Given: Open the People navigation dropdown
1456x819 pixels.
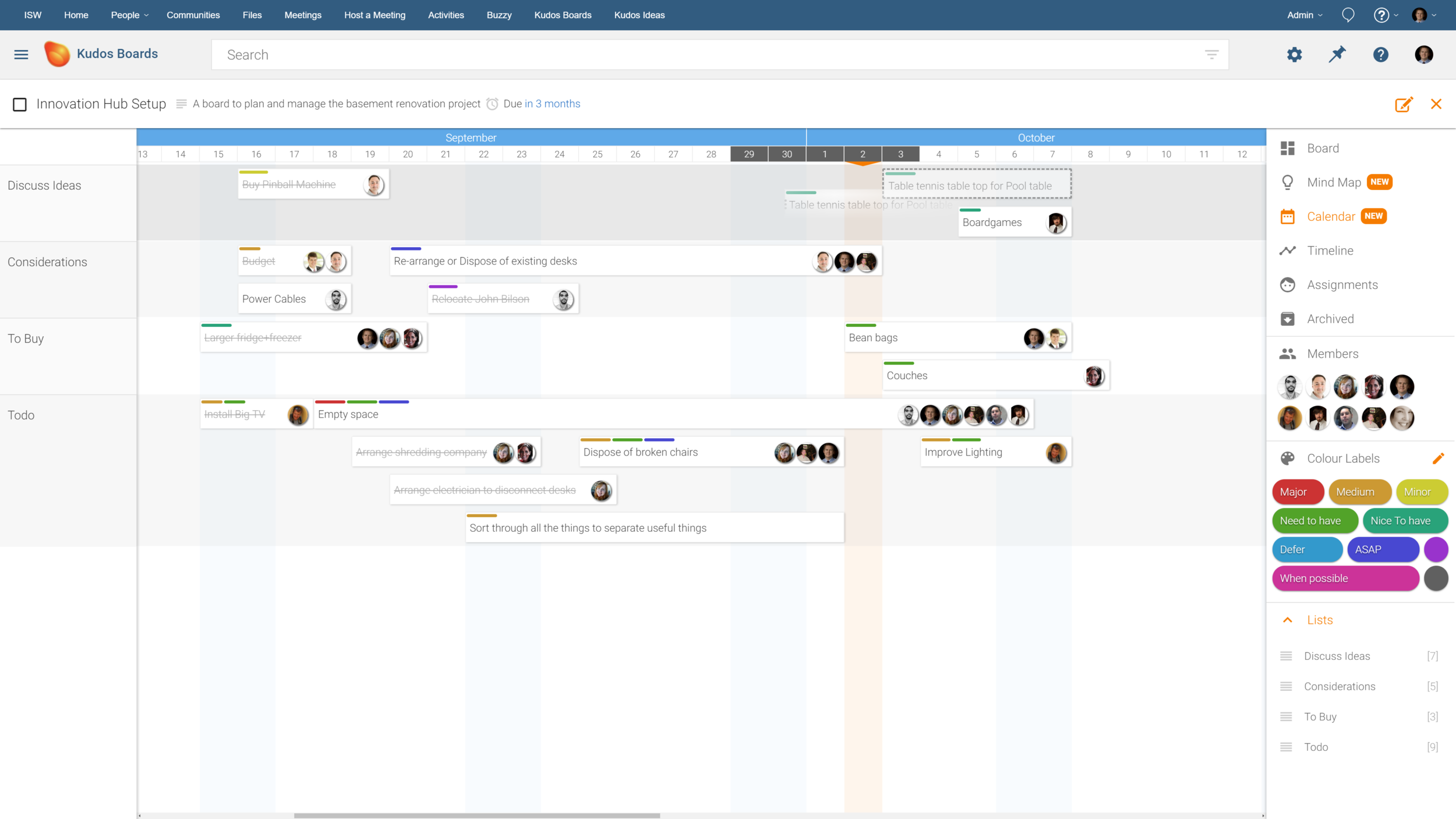Looking at the screenshot, I should click(128, 15).
